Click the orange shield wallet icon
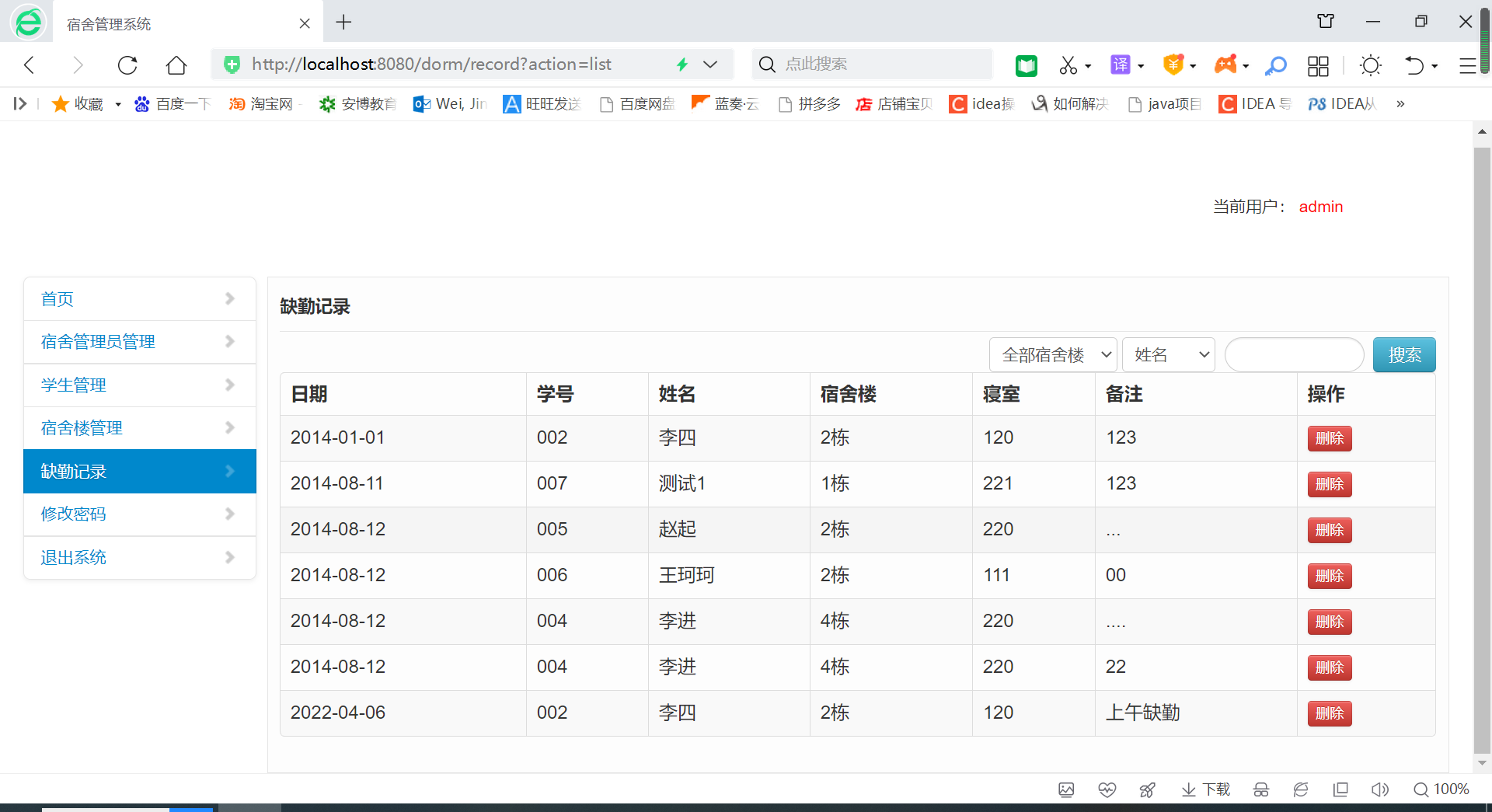1492x812 pixels. (x=1173, y=64)
